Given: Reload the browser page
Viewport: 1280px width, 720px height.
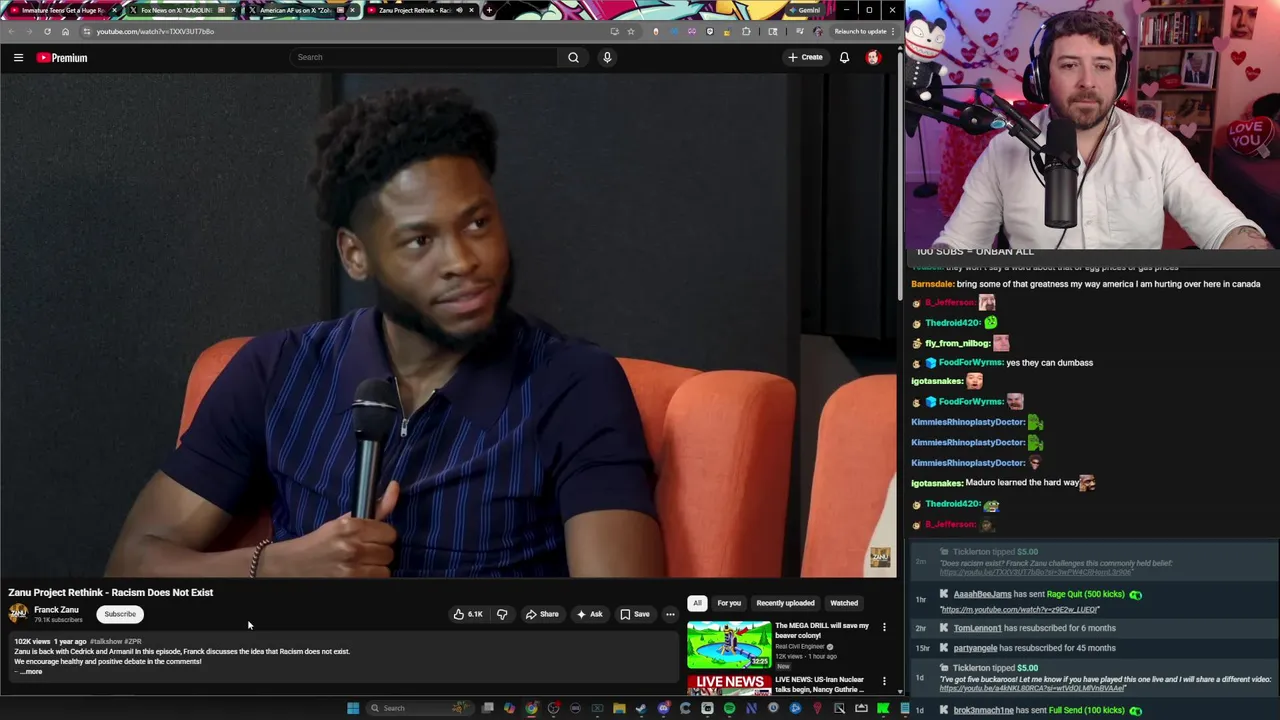Looking at the screenshot, I should point(47,31).
